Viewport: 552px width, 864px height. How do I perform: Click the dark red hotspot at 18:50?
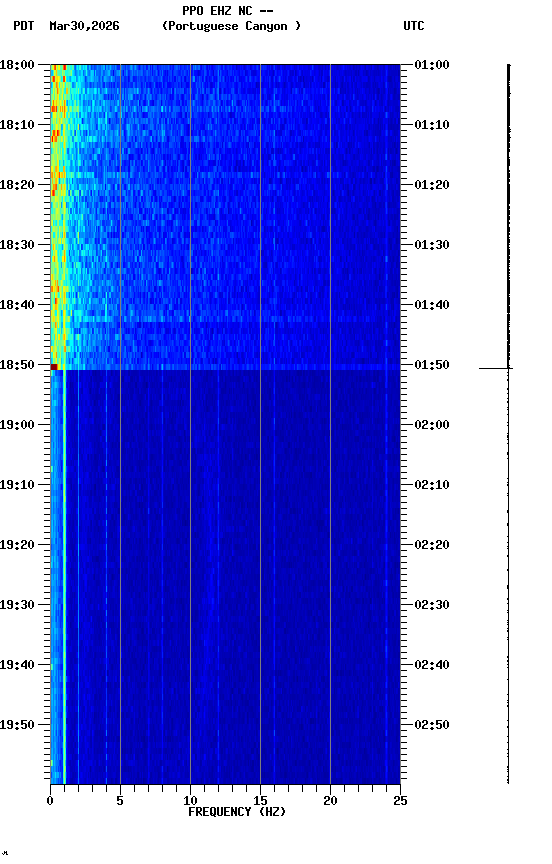pyautogui.click(x=54, y=367)
